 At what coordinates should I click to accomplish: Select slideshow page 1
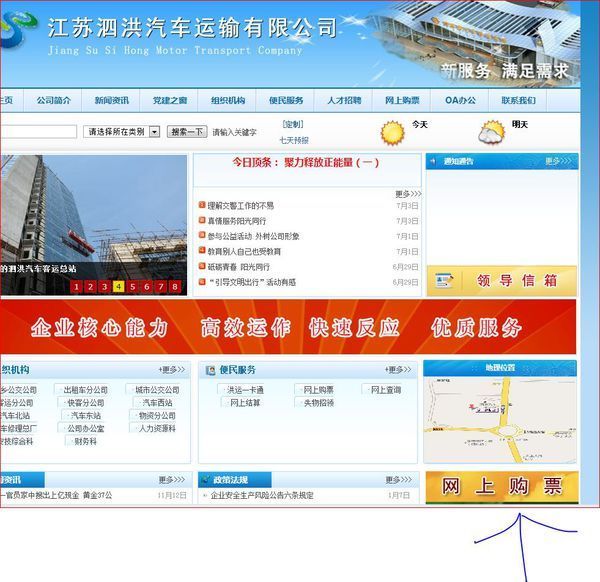click(76, 287)
